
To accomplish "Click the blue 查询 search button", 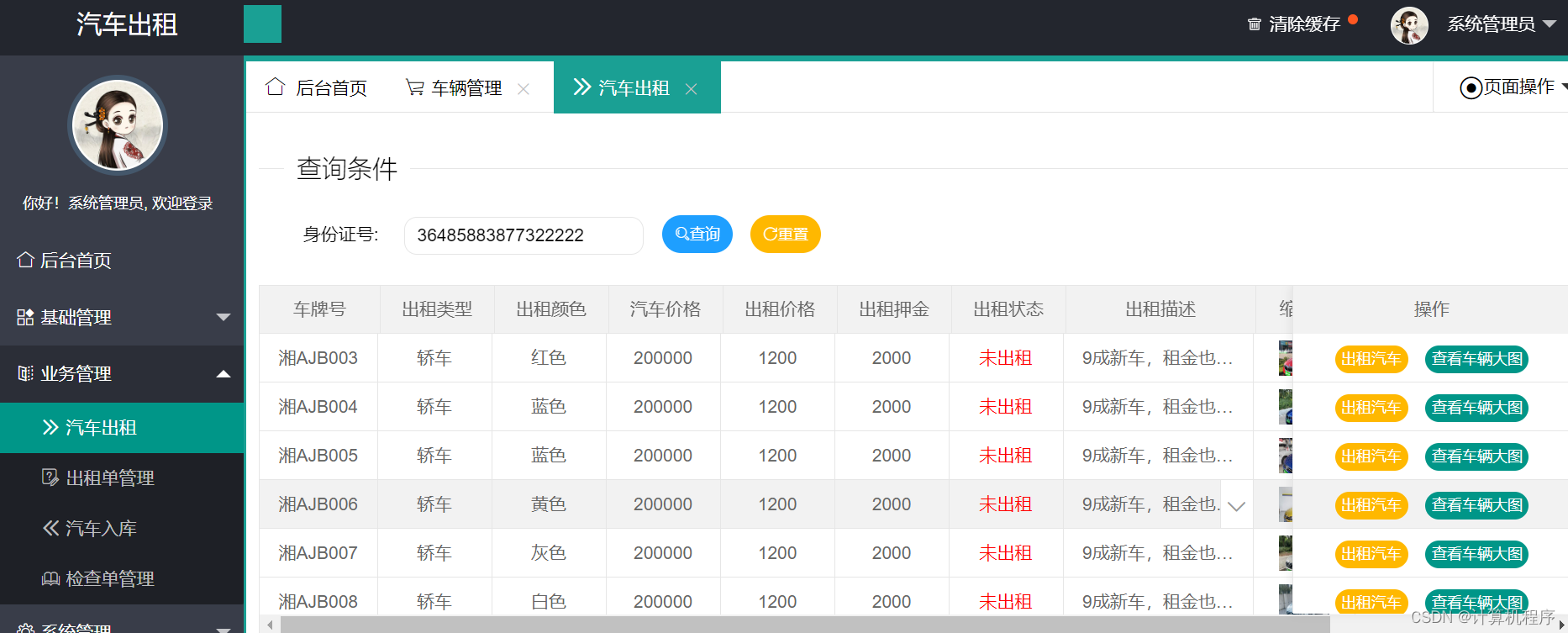I will 697,234.
